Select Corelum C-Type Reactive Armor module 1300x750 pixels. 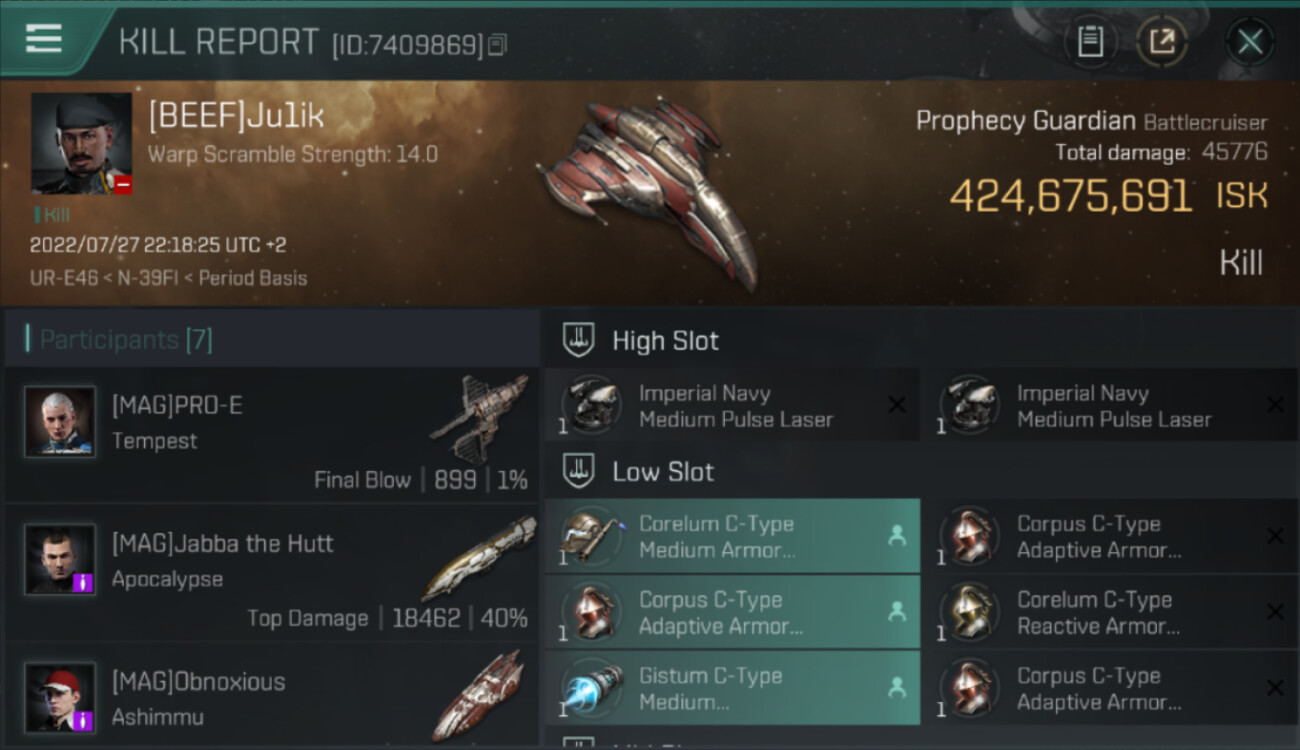(1110, 612)
